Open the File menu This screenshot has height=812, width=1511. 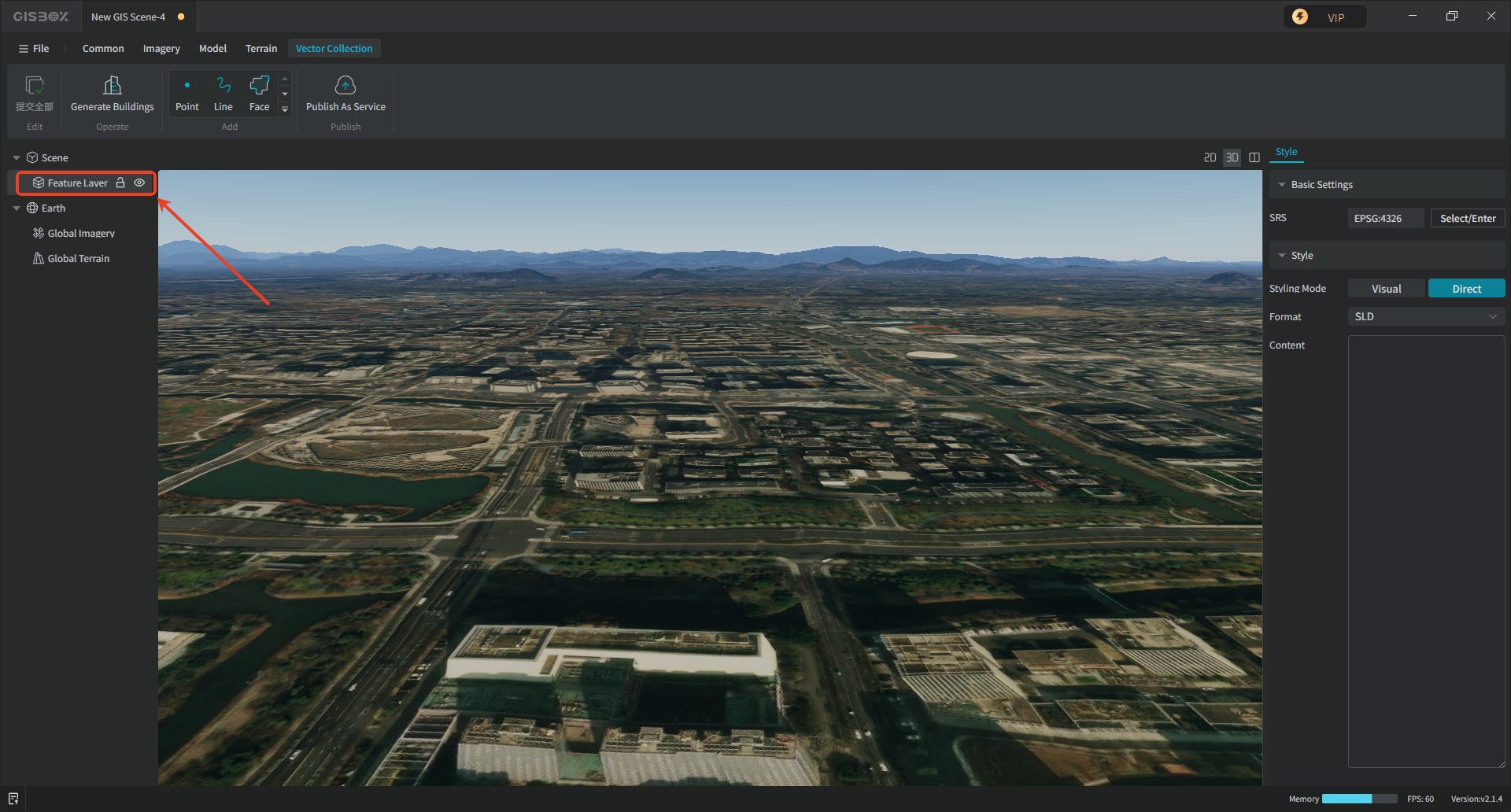tap(34, 48)
